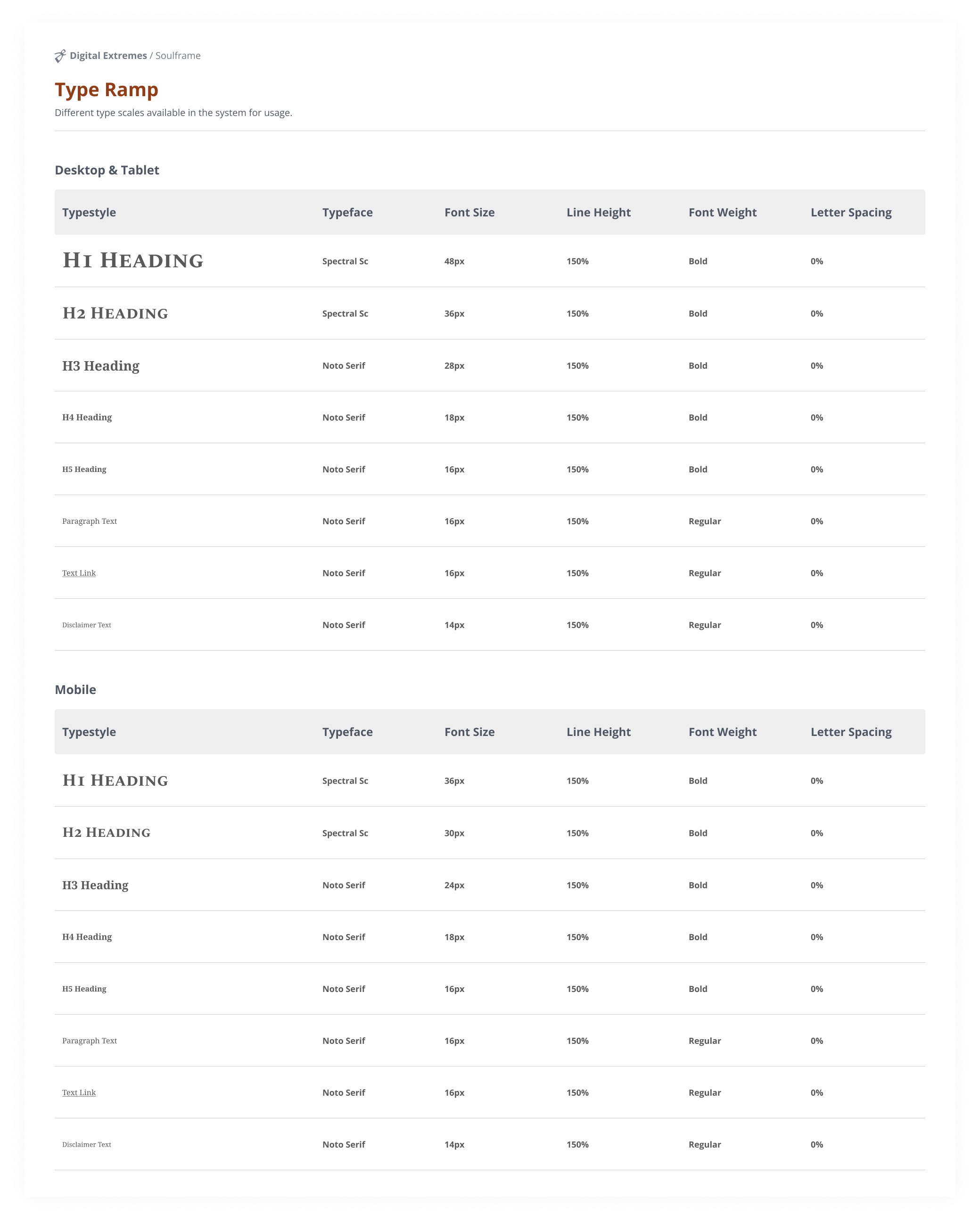Click the Digital Extremes logo icon
The height and width of the screenshot is (1223, 980).
[60, 56]
